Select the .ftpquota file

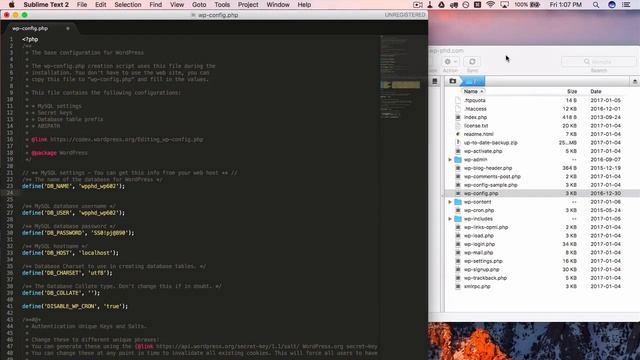tap(475, 100)
